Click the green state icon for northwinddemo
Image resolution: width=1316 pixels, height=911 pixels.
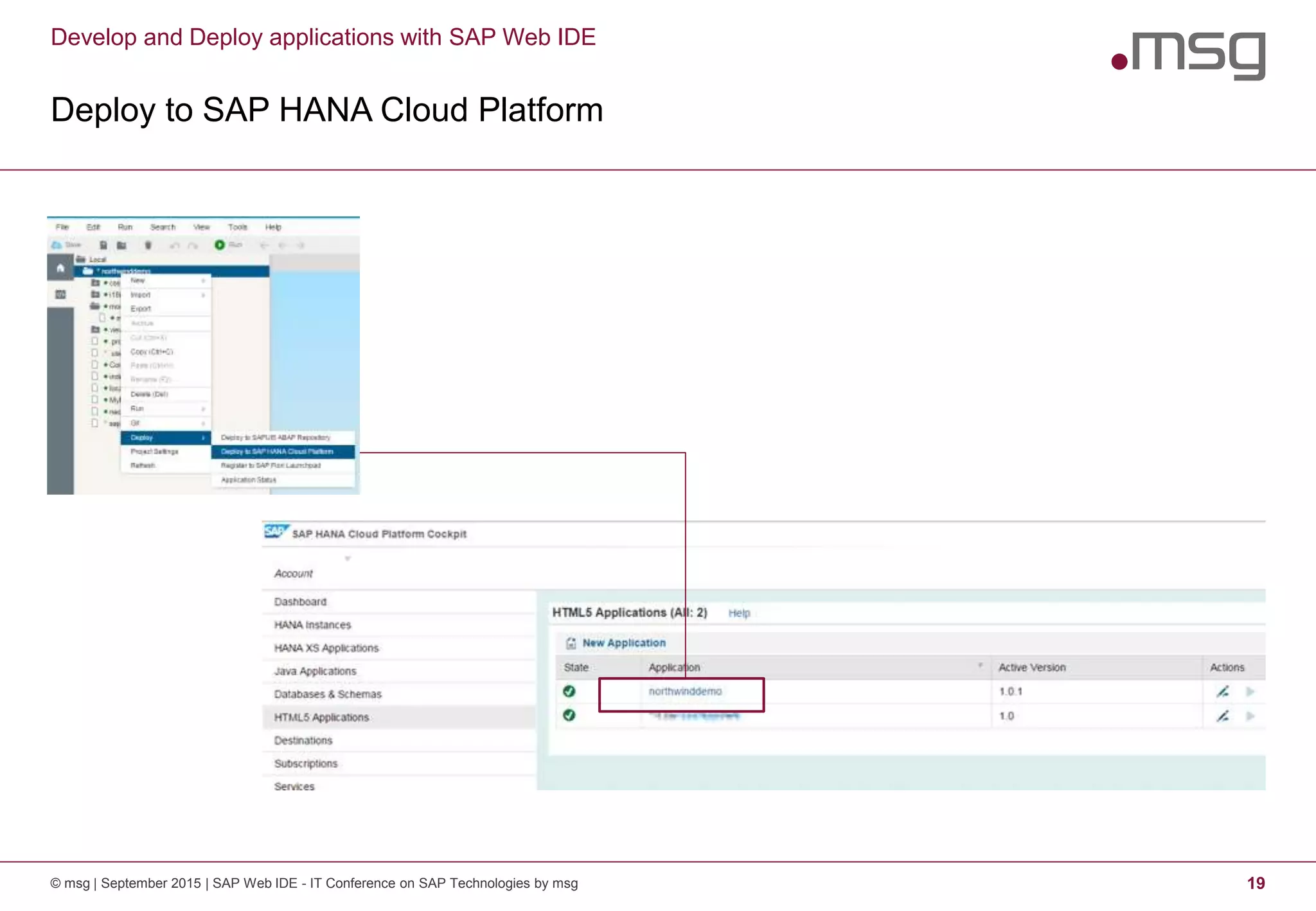click(x=569, y=691)
